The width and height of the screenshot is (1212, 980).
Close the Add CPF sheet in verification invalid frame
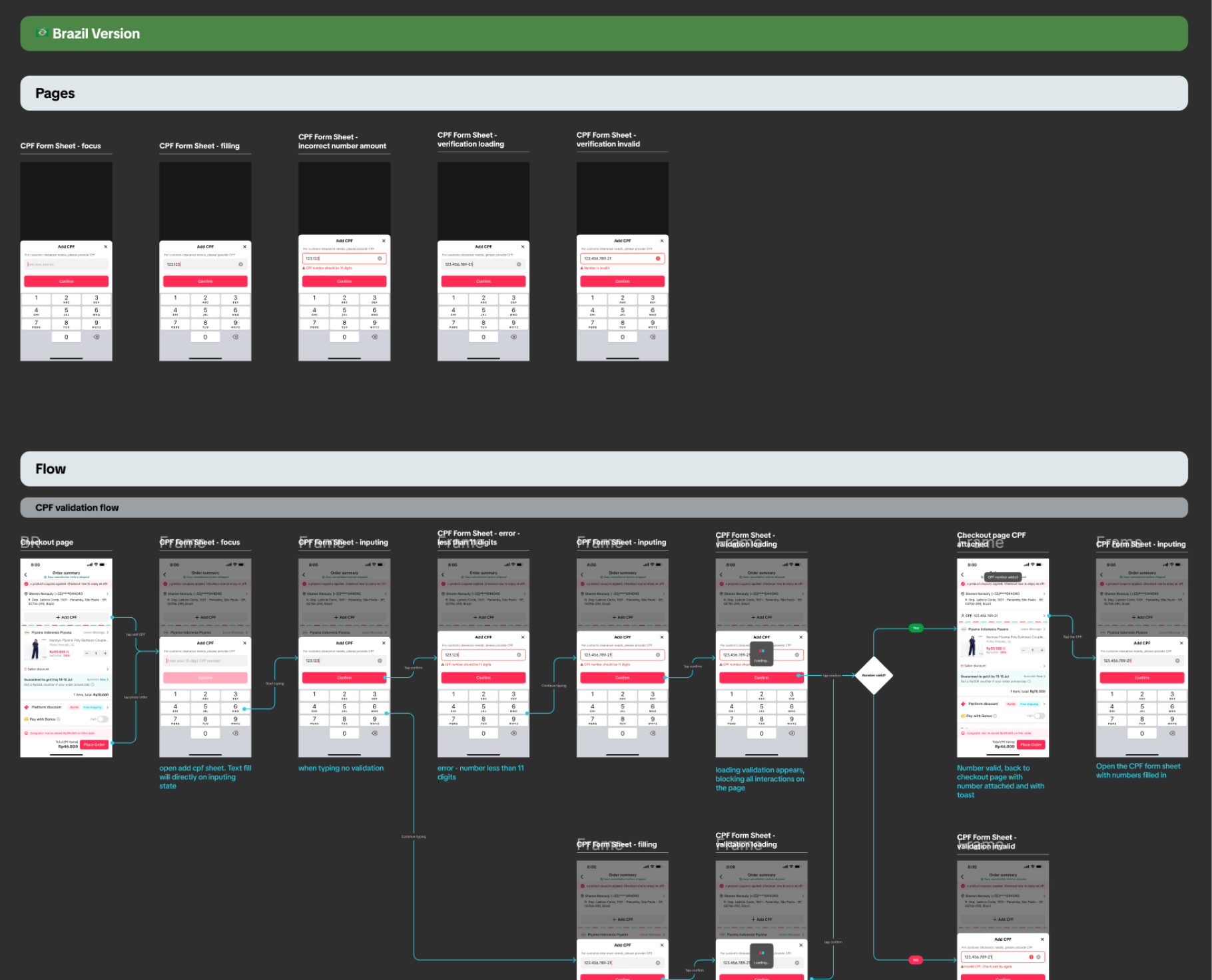662,241
